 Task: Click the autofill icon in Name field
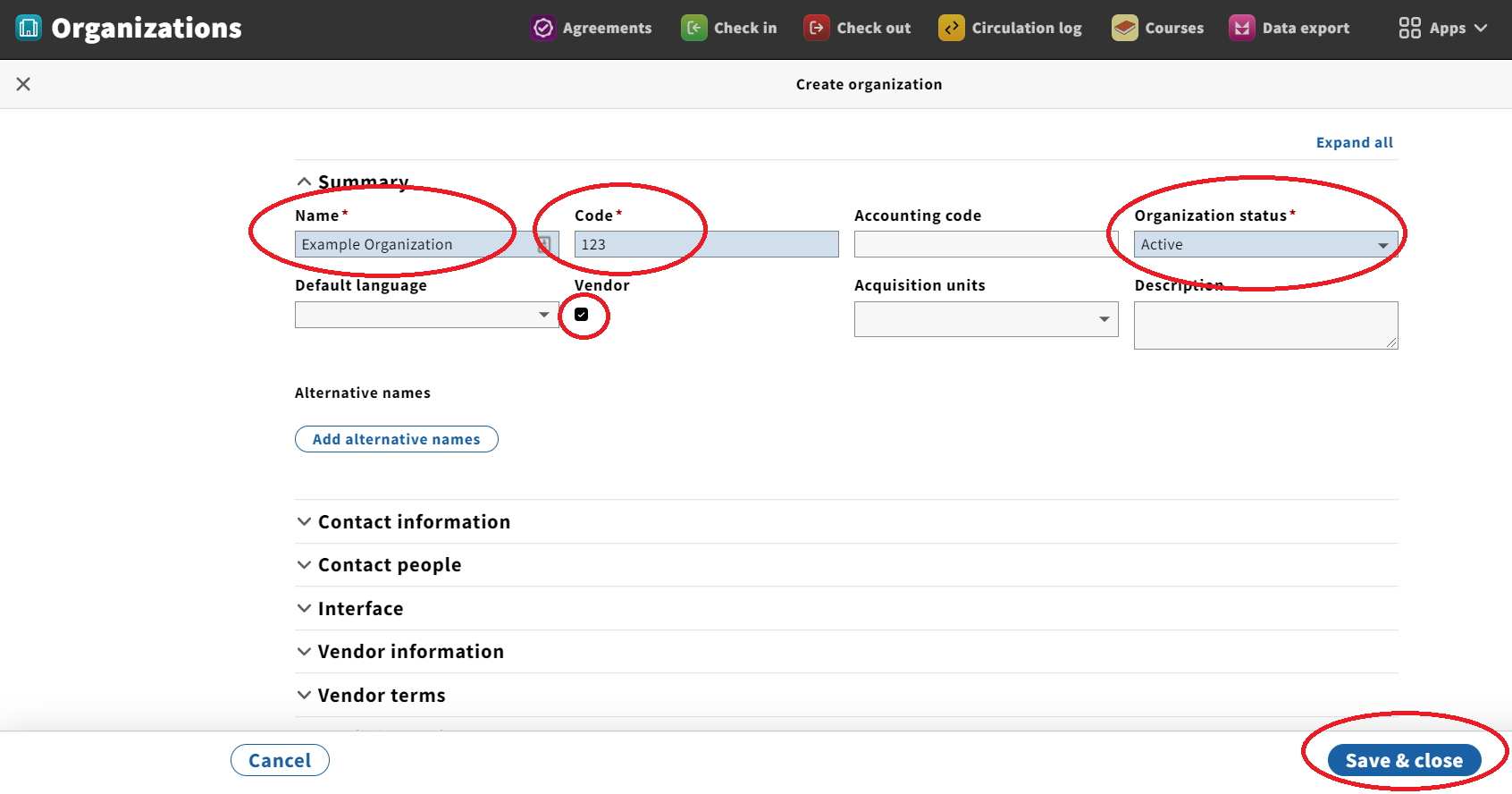(543, 244)
